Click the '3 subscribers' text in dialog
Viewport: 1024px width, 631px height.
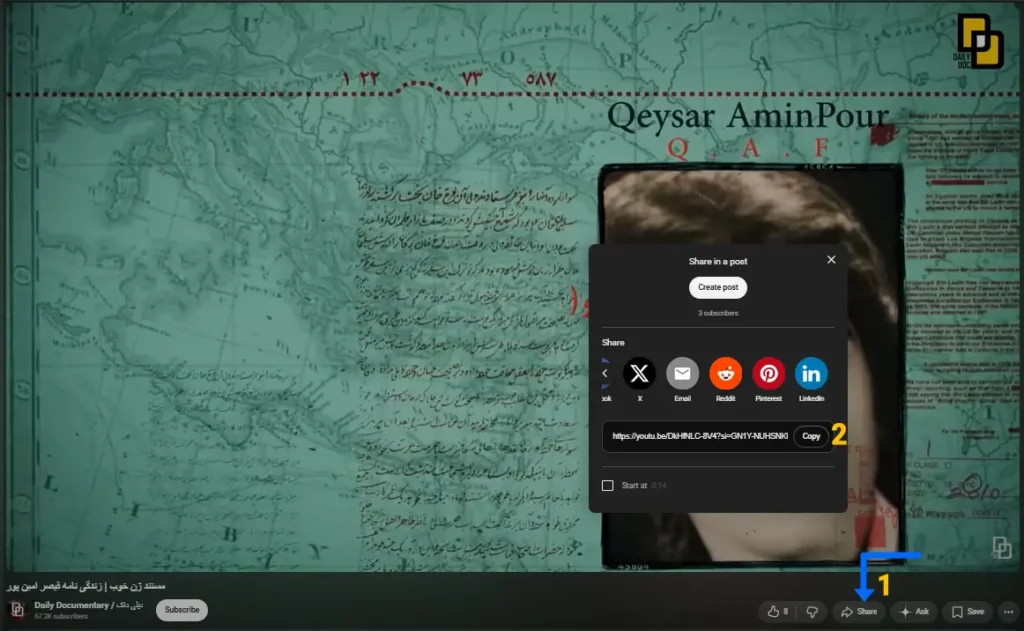click(718, 314)
